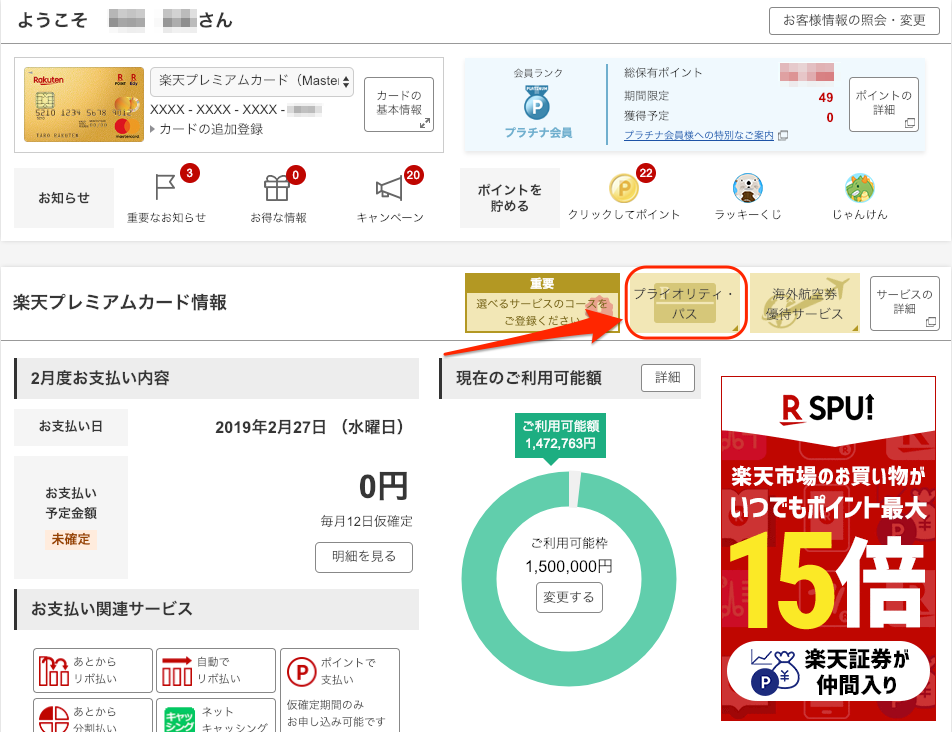Click the お知らせ section label
The width and height of the screenshot is (952, 732).
(64, 198)
